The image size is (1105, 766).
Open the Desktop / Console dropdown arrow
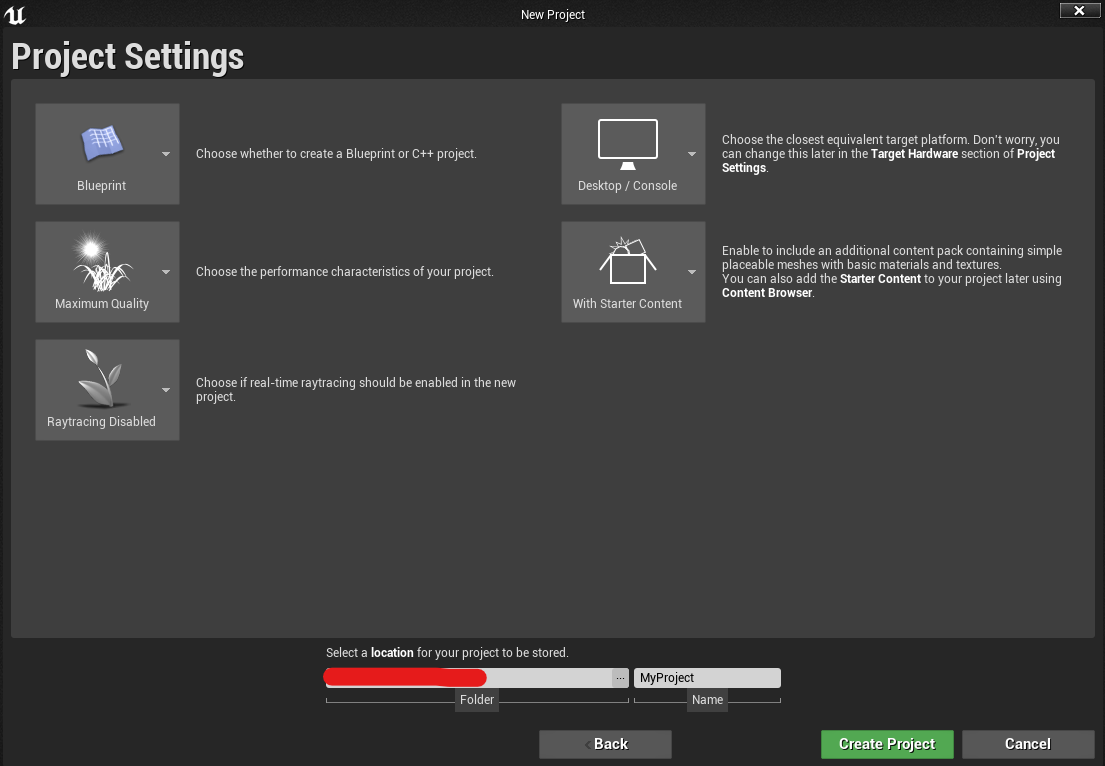(x=691, y=154)
